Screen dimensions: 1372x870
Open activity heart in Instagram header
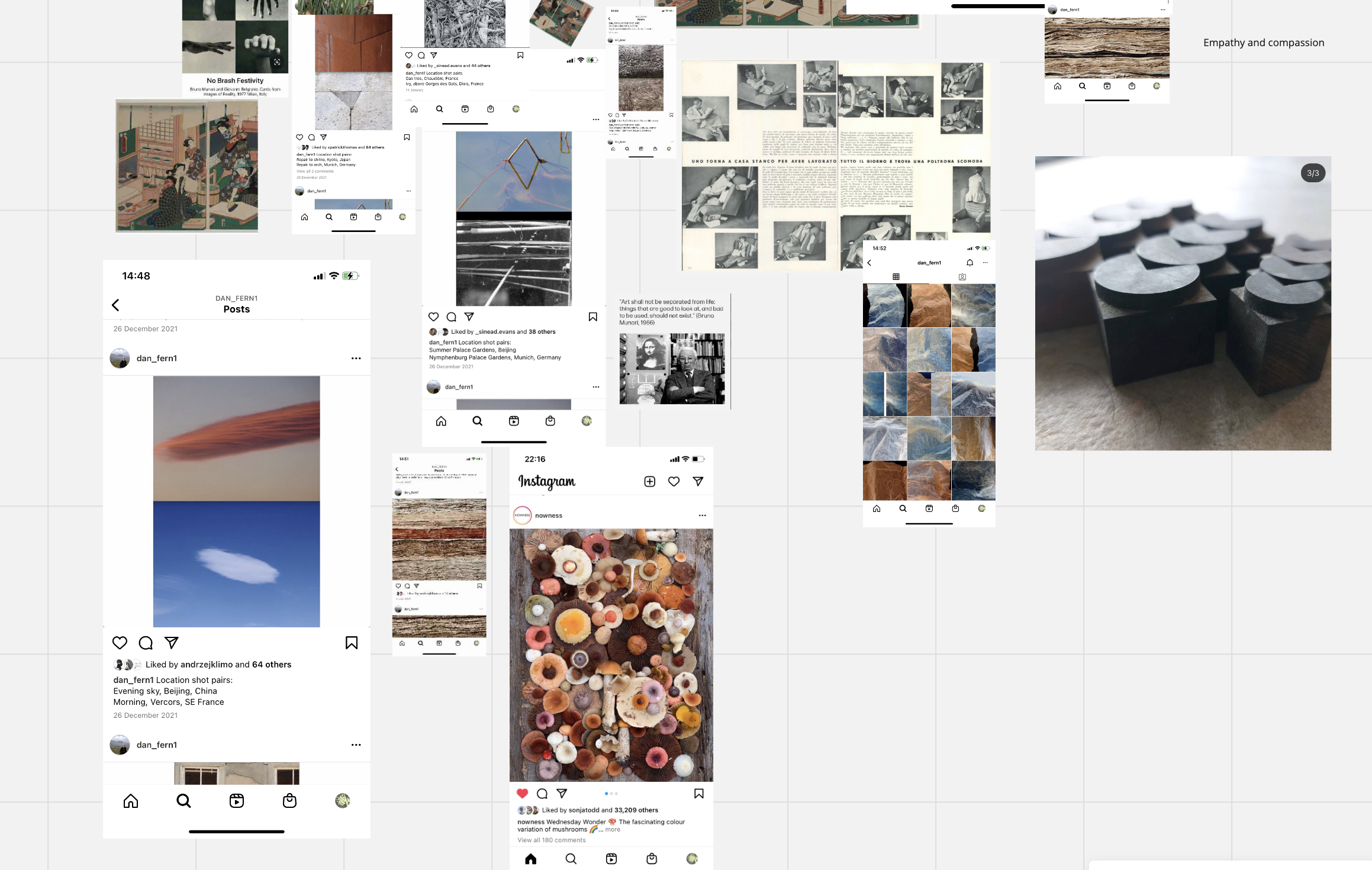pyautogui.click(x=674, y=482)
